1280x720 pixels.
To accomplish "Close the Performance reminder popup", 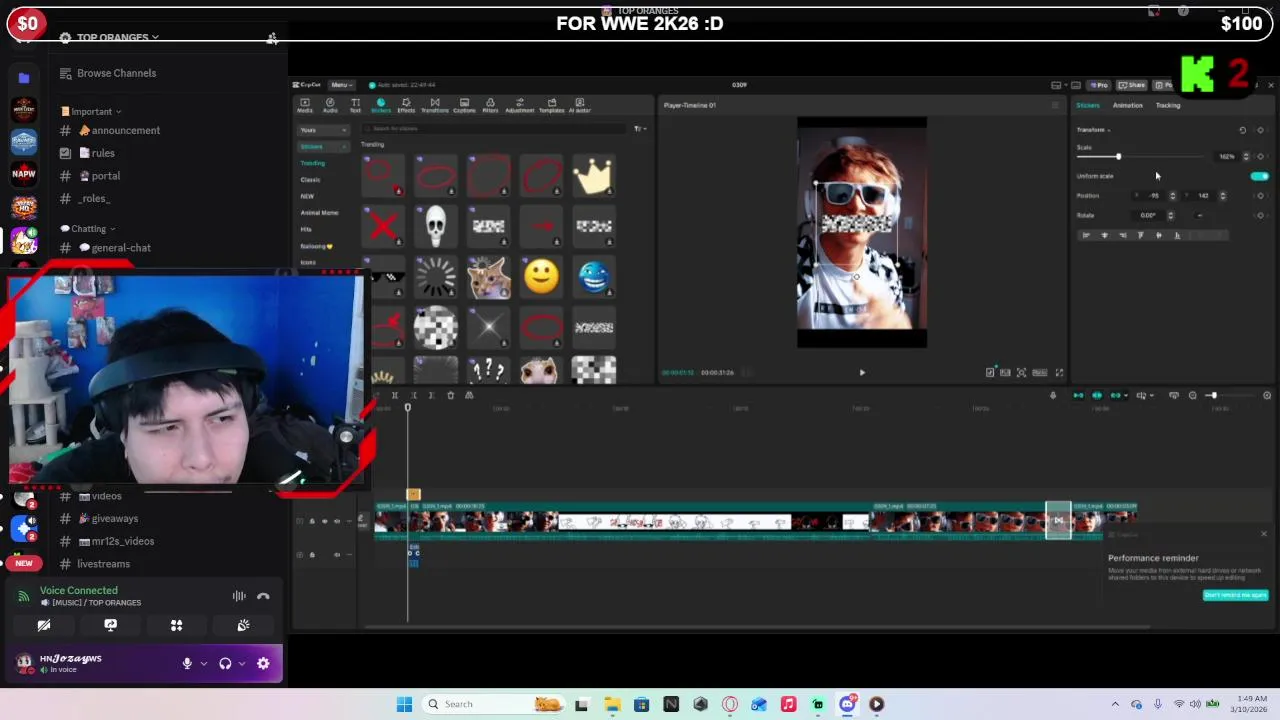I will click(1263, 534).
